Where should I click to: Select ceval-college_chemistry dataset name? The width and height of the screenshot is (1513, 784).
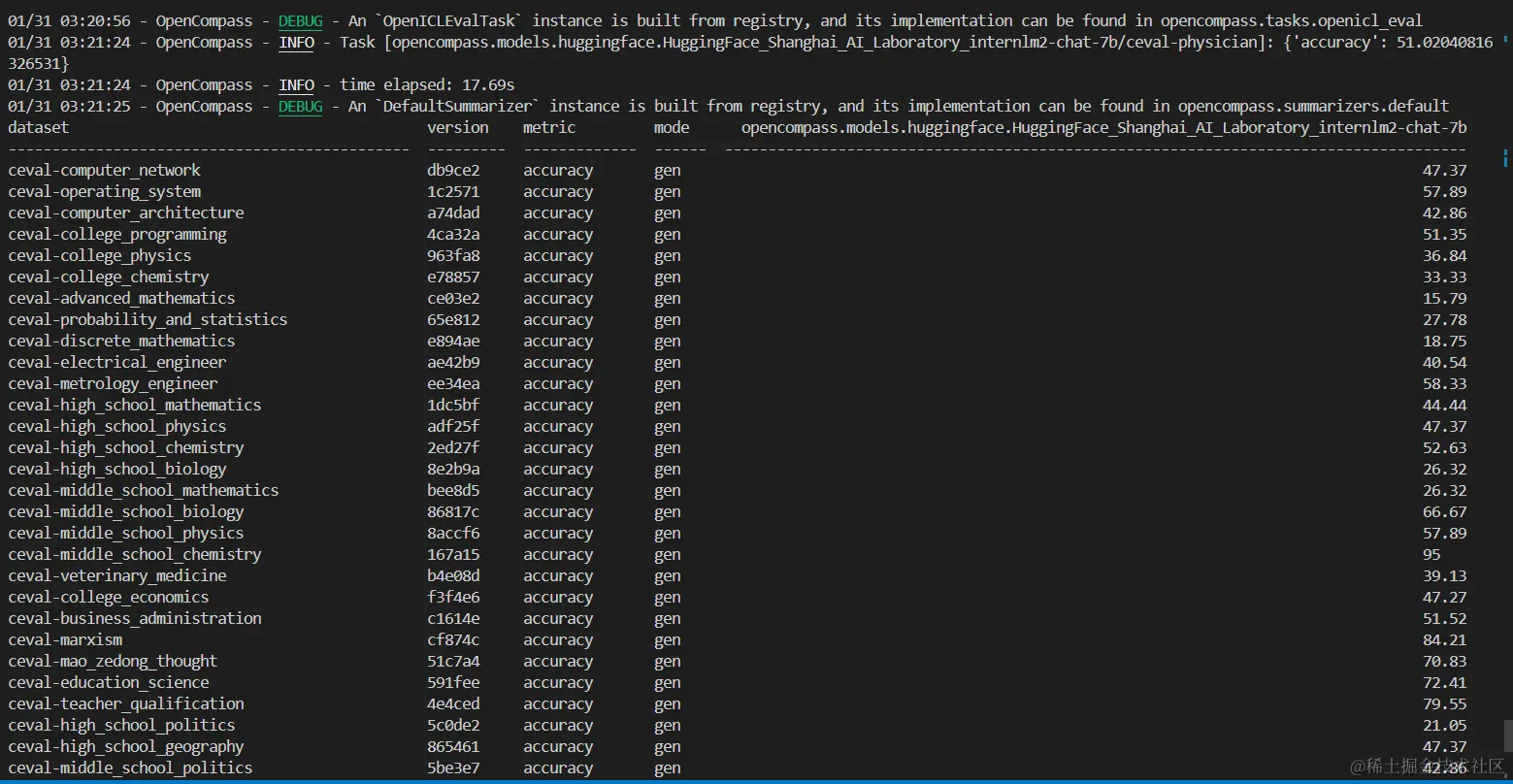109,277
